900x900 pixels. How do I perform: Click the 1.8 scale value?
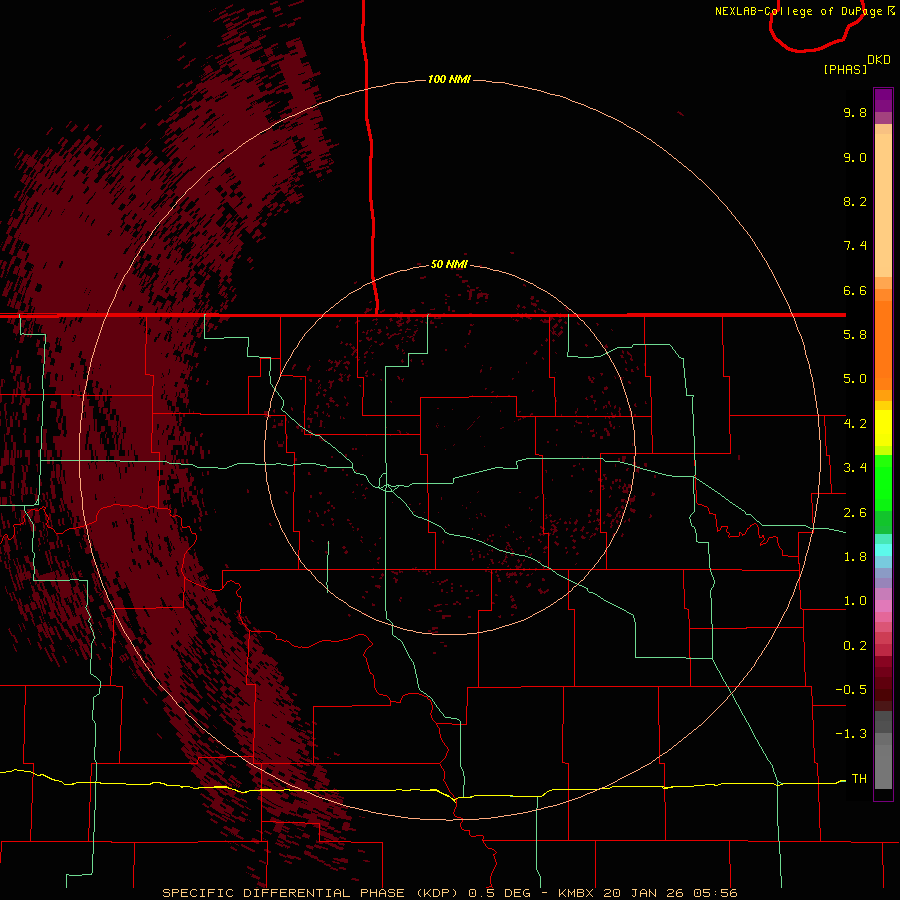[855, 557]
